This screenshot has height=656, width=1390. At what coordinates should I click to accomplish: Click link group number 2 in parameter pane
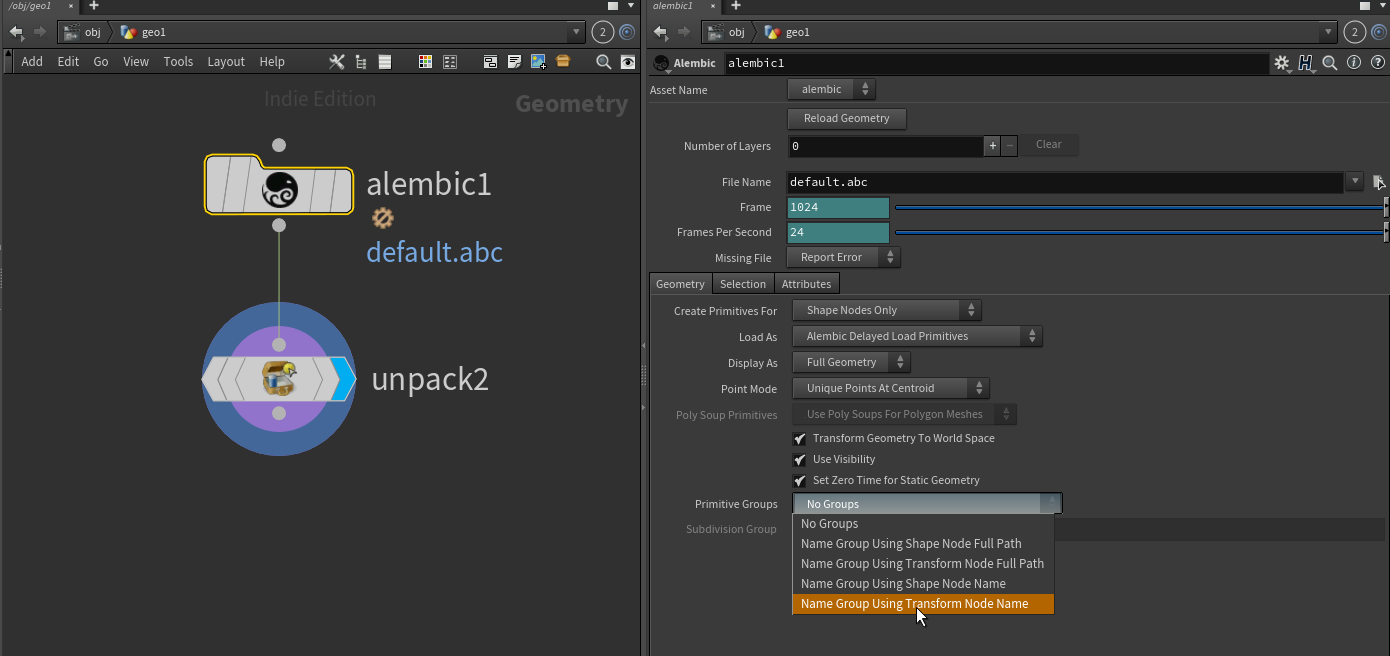(1354, 32)
